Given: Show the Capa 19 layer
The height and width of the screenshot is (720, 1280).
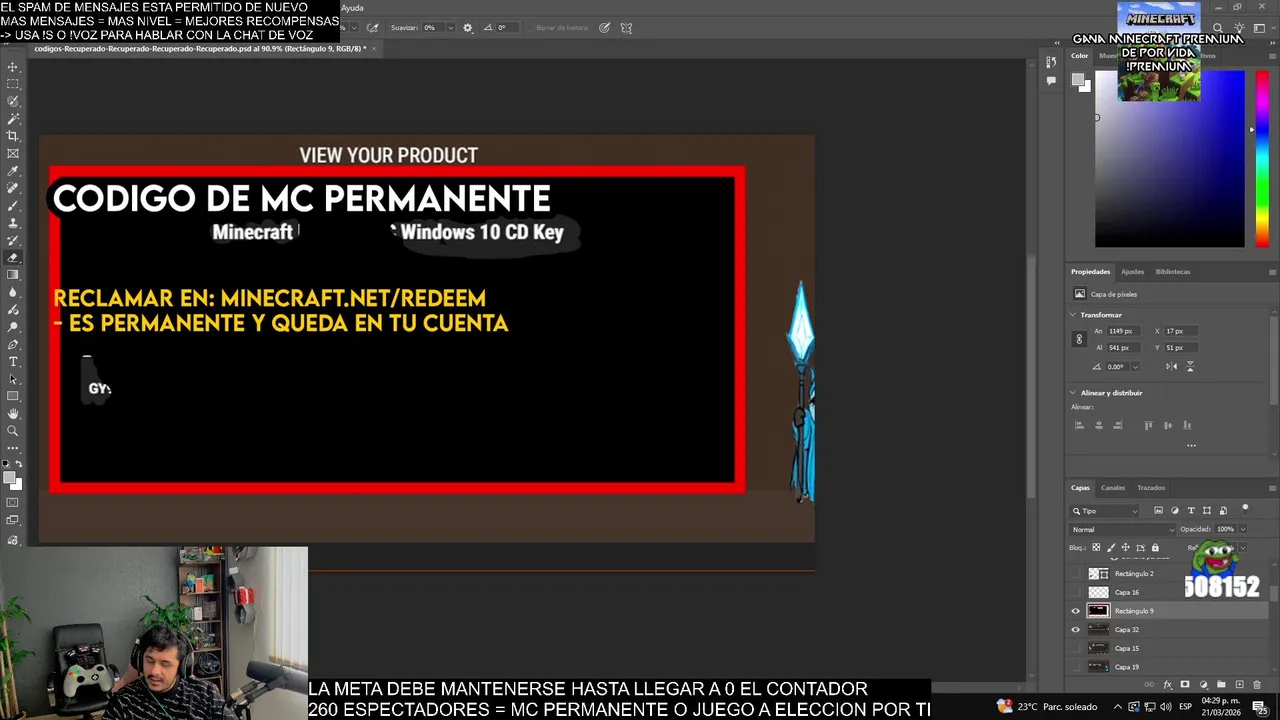Looking at the screenshot, I should [1076, 667].
